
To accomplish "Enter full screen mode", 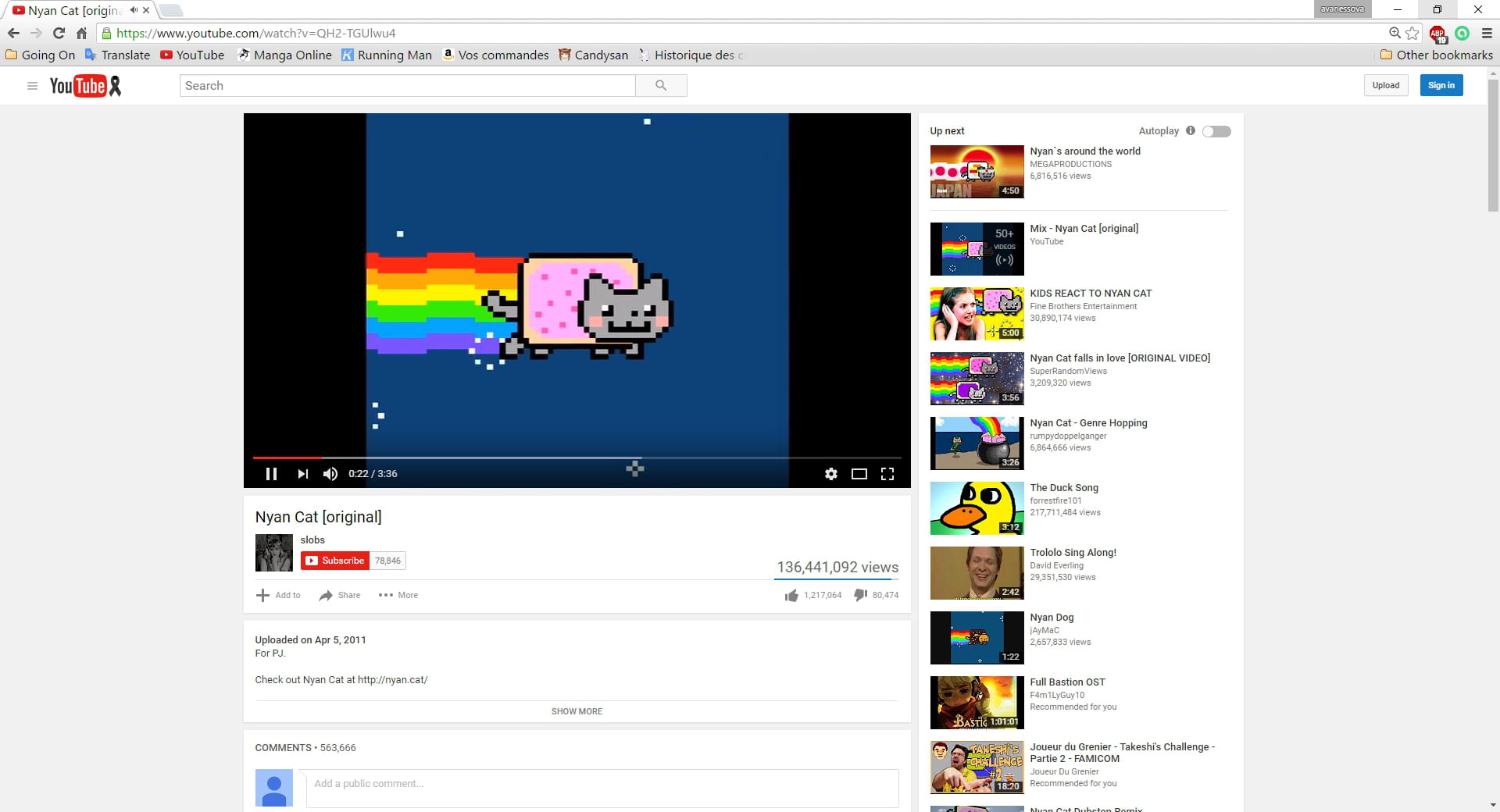I will 887,474.
